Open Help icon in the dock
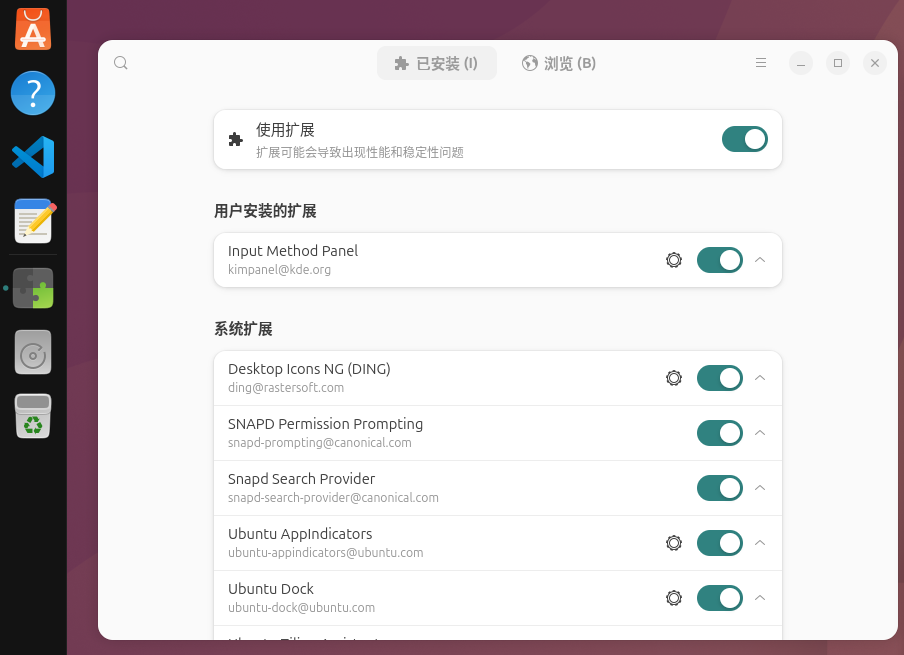The width and height of the screenshot is (904, 655). click(33, 93)
